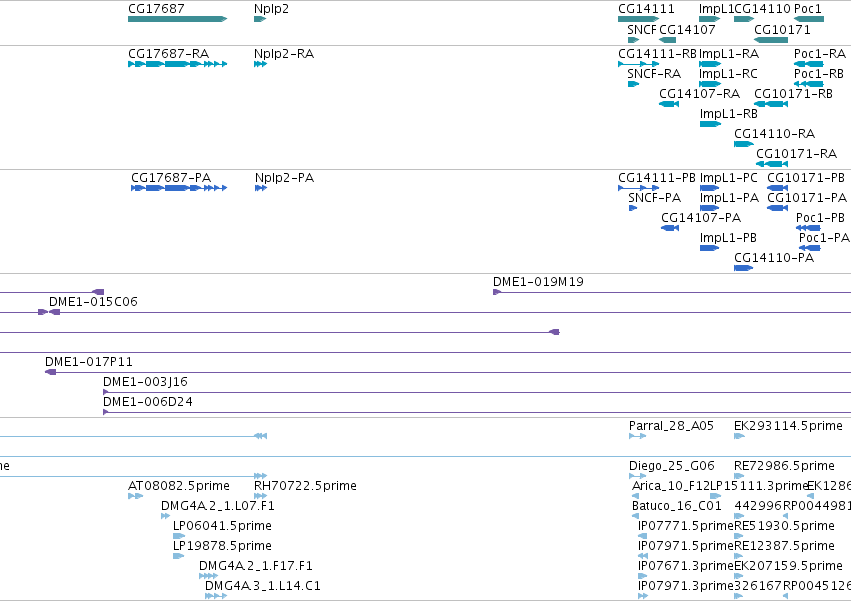Click the IP07771.5prime EST label

pyautogui.click(x=686, y=527)
